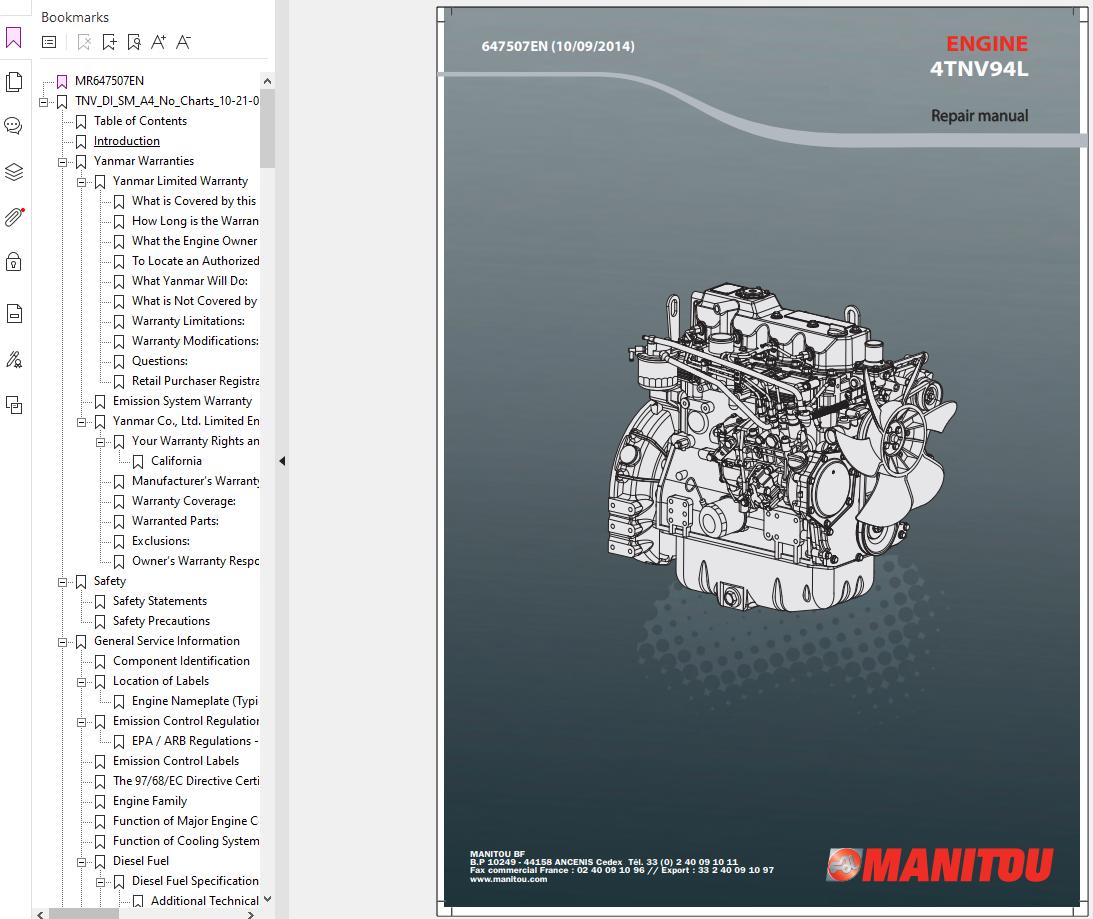Open the Attachments paperclip panel
Screen dimensions: 1093x919
14,217
